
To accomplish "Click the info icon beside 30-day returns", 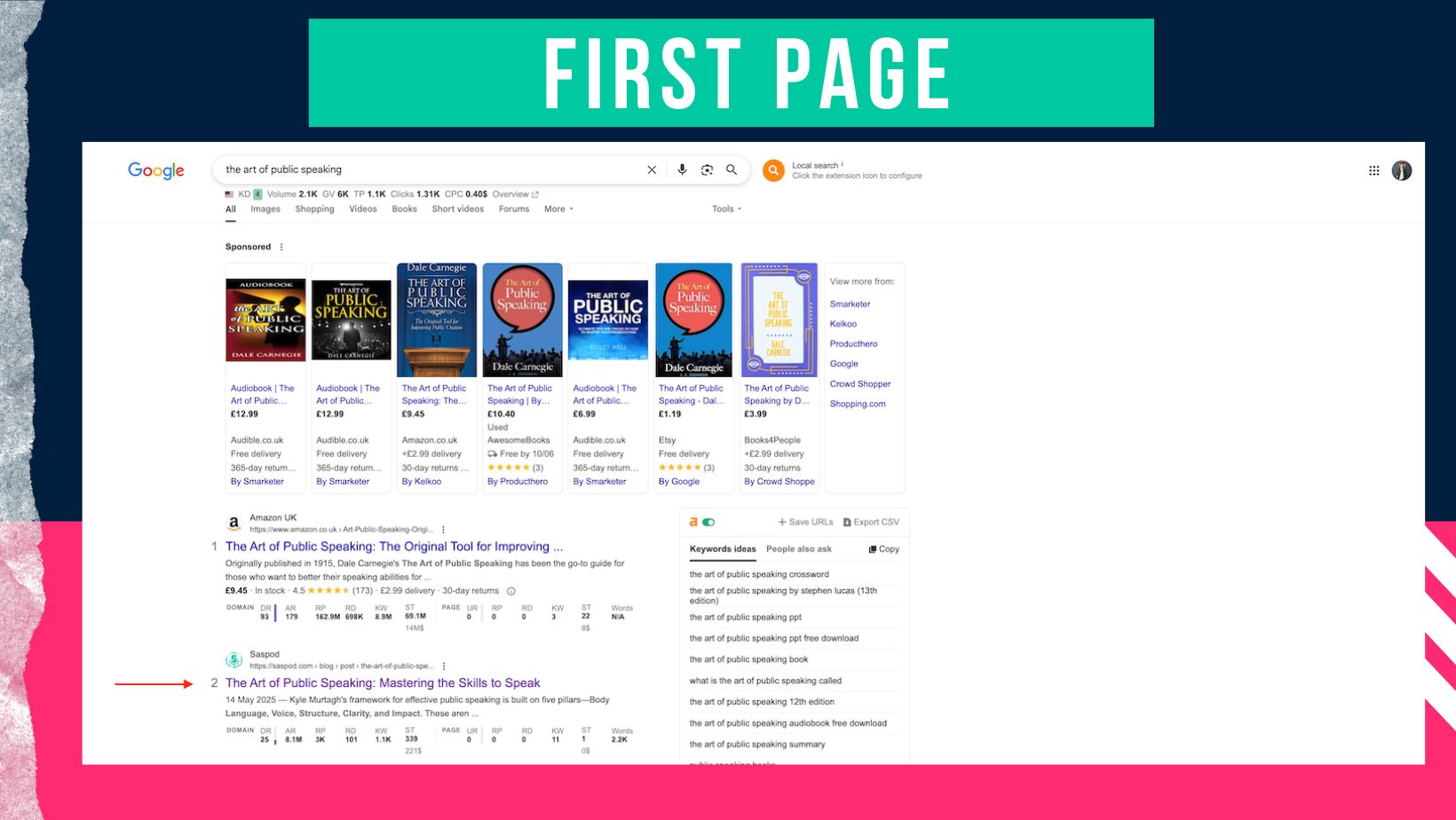I will pos(510,591).
